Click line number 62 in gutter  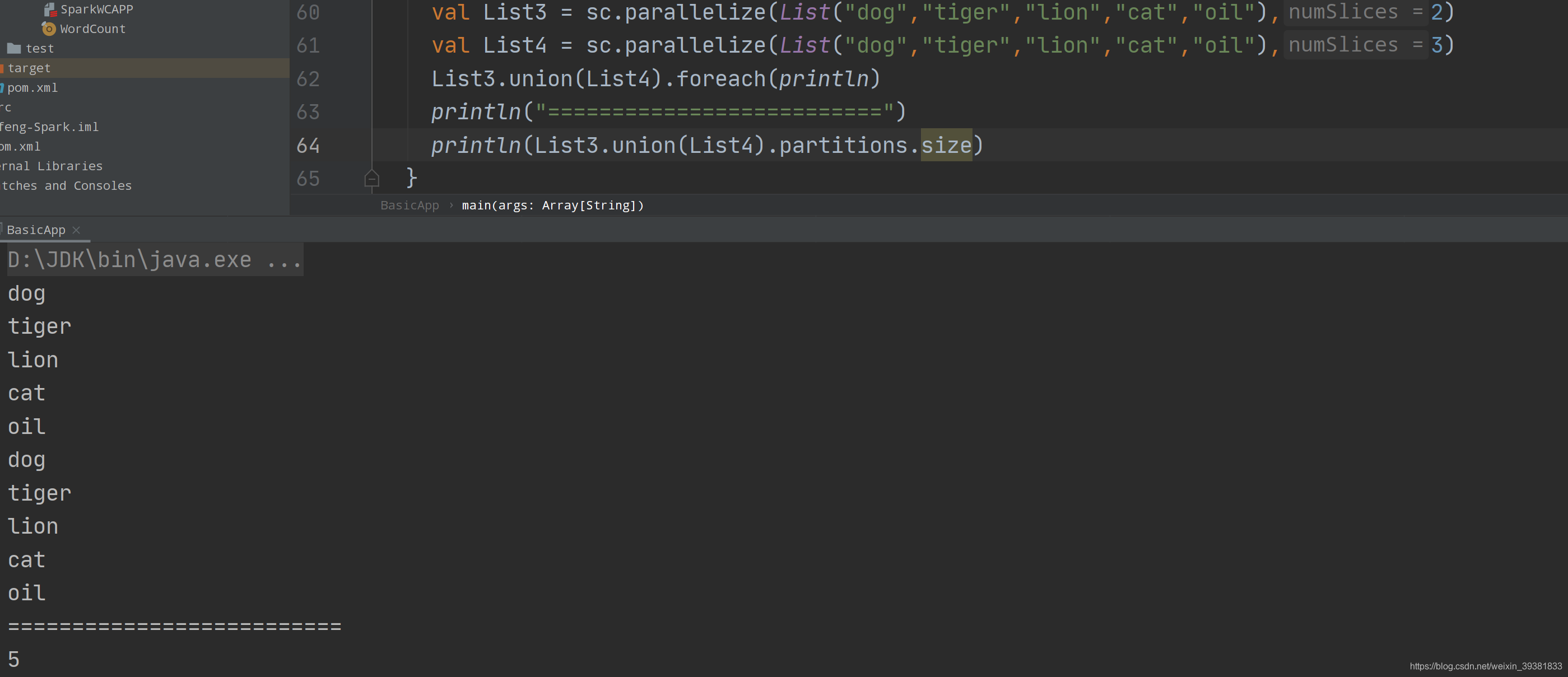pos(308,79)
